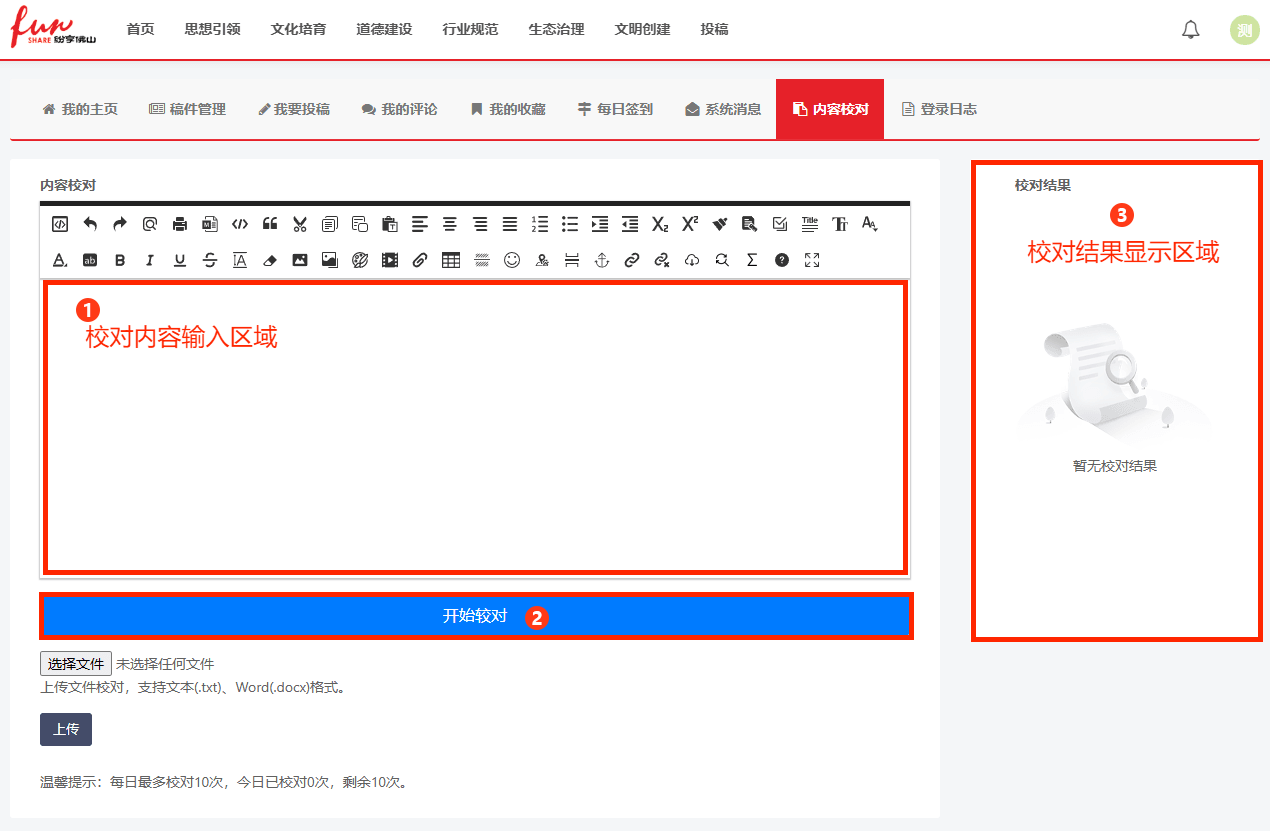This screenshot has height=831, width=1270.
Task: Insert a video with the film icon
Action: click(x=390, y=260)
